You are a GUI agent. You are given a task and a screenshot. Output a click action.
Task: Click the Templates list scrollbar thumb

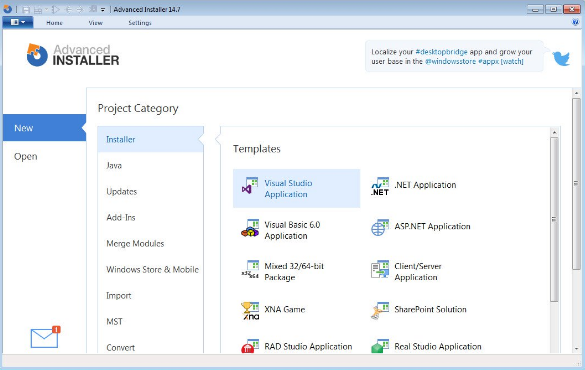coord(554,219)
